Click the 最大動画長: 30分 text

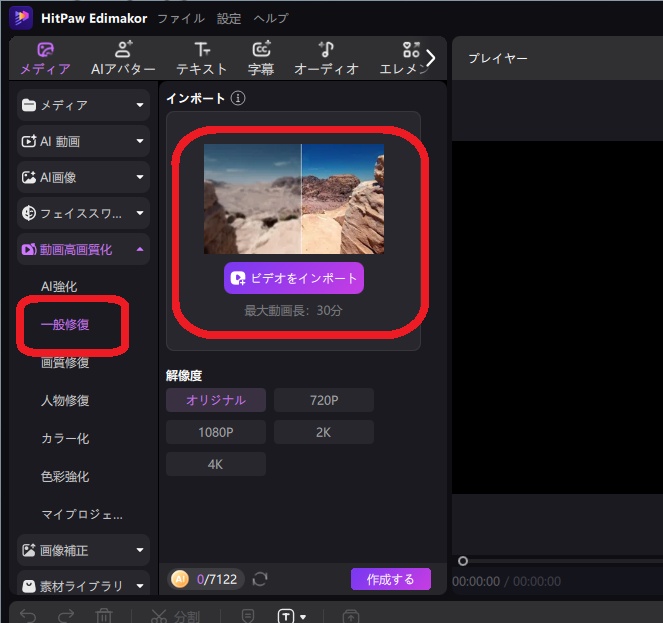coord(293,310)
